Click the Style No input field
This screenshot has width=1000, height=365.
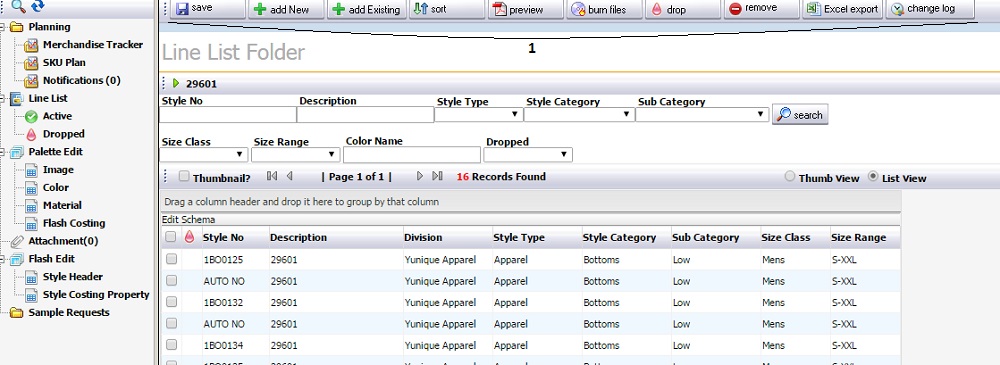pos(228,114)
